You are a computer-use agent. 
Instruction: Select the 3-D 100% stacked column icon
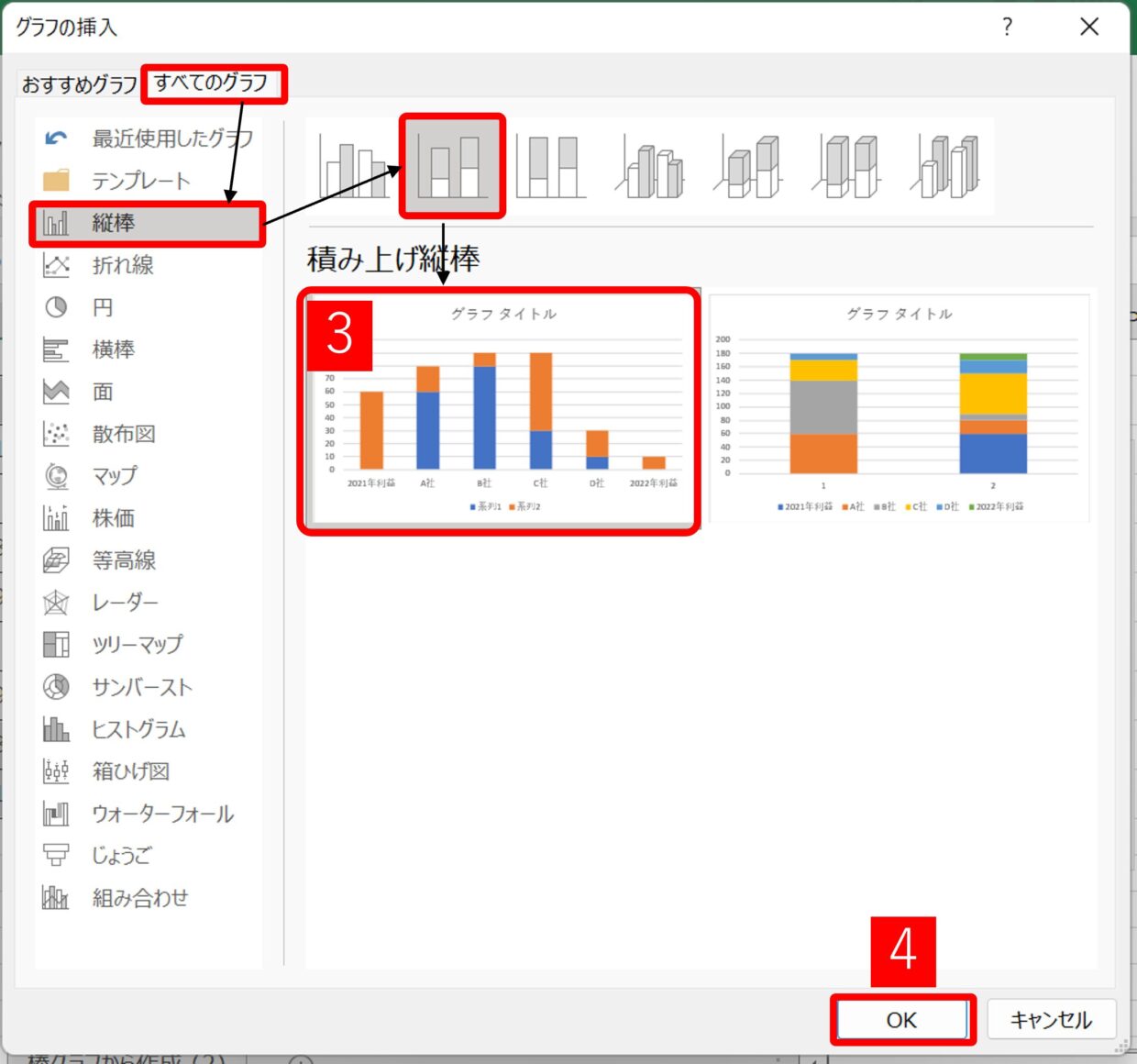(847, 168)
